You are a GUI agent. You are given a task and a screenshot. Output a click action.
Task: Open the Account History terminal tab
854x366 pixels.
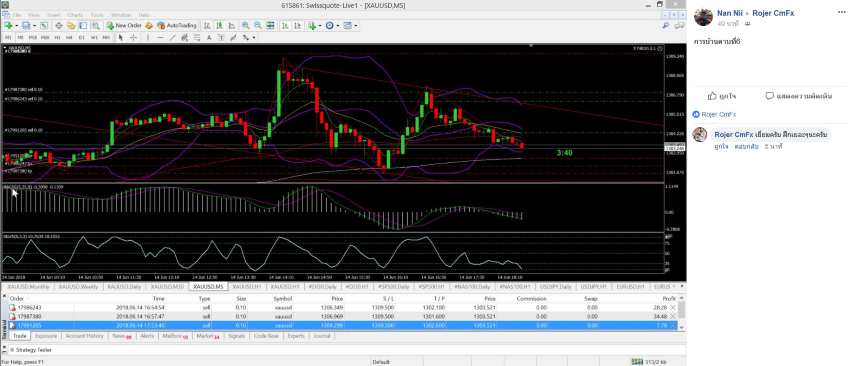(84, 336)
